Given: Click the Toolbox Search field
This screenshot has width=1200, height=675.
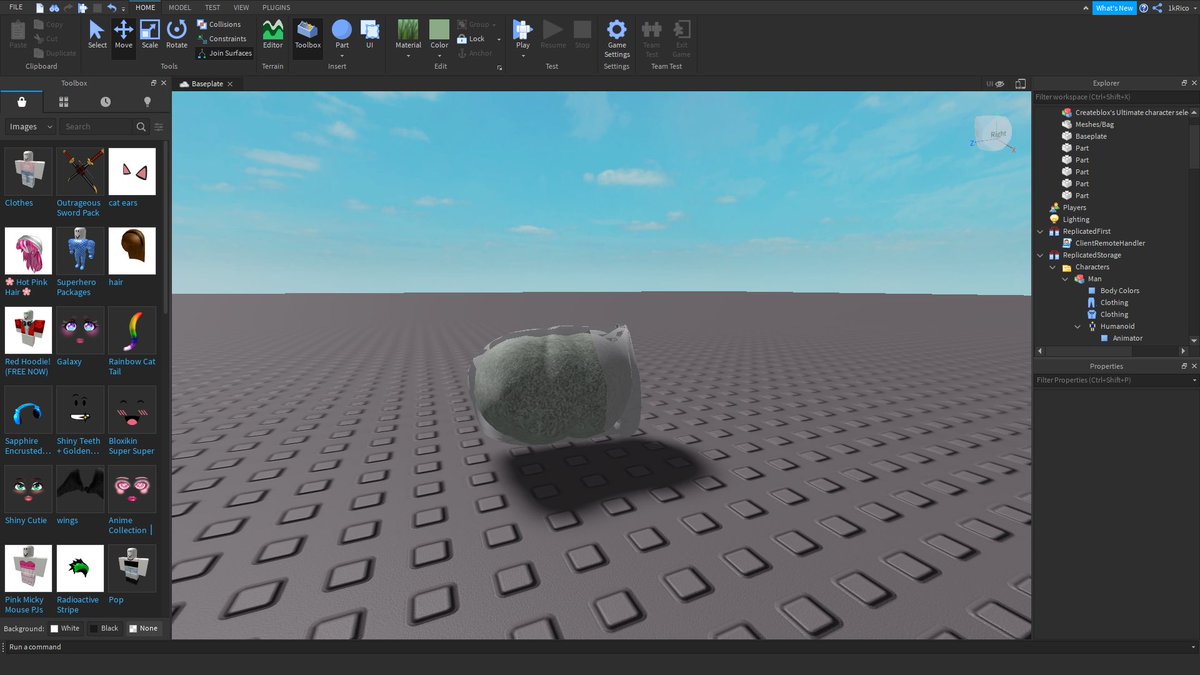Looking at the screenshot, I should (96, 127).
